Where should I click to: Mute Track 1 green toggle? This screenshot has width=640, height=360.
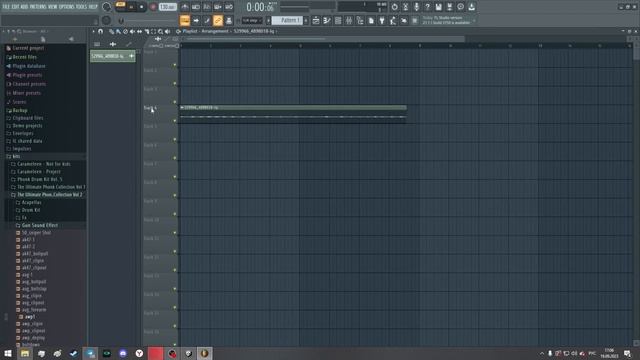(175, 65)
